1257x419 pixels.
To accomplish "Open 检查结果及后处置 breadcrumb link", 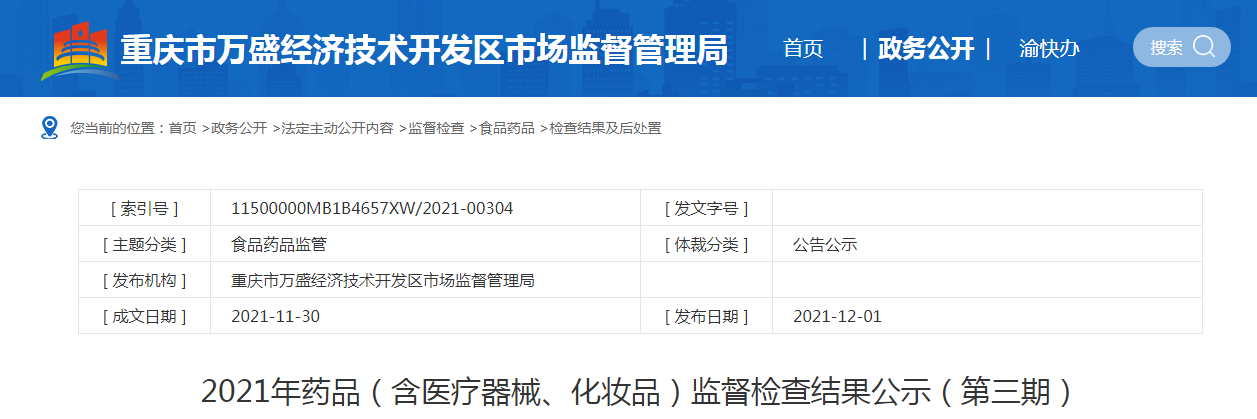I will [605, 128].
